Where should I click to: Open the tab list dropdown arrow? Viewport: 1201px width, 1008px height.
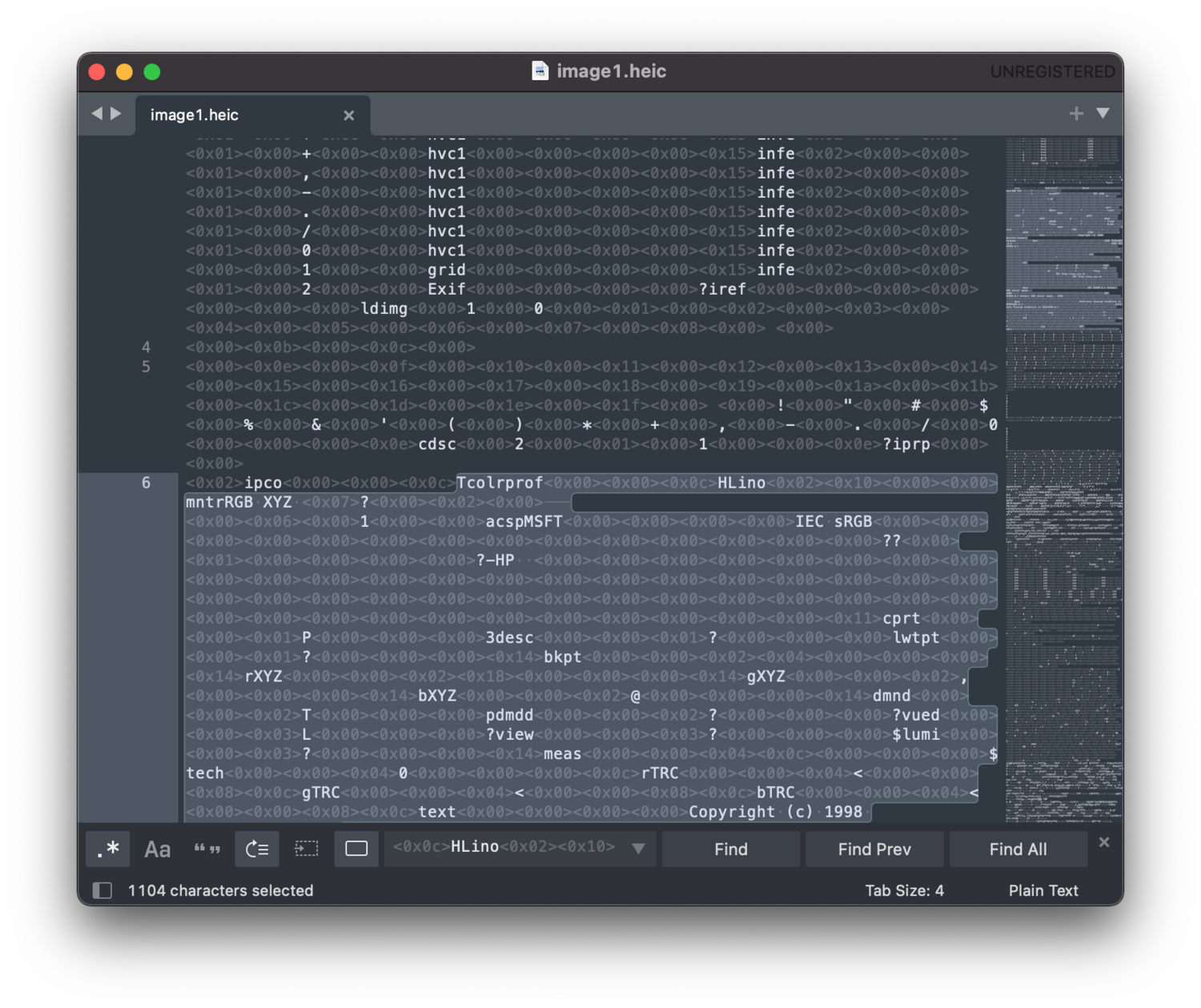point(1103,114)
